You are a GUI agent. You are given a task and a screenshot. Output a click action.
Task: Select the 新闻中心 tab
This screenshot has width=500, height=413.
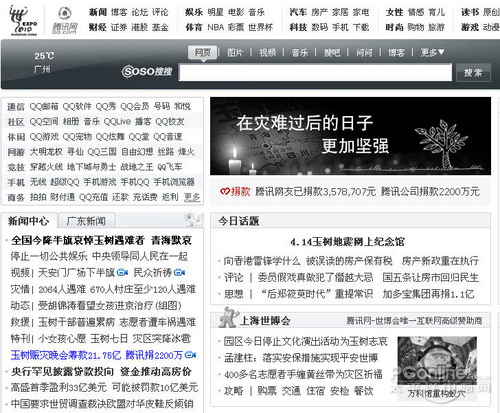29,221
